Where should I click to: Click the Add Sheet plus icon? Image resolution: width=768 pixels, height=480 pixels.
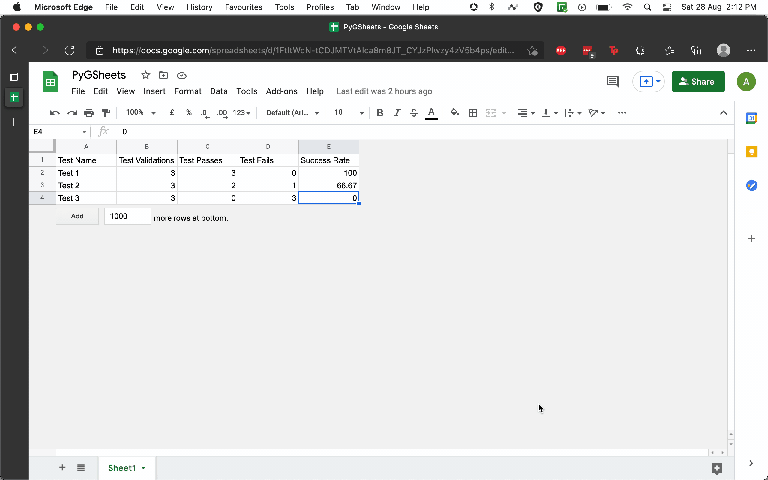62,467
